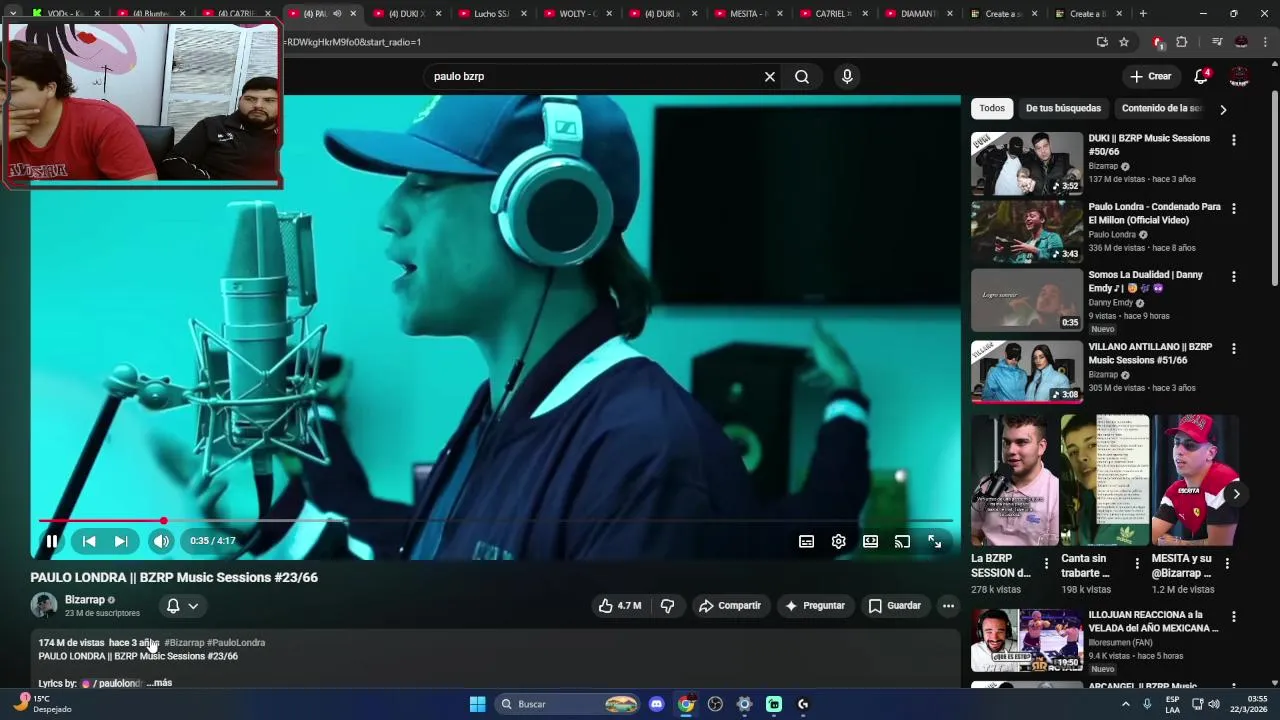Toggle subtitles on the player
The width and height of the screenshot is (1280, 720).
(x=806, y=541)
